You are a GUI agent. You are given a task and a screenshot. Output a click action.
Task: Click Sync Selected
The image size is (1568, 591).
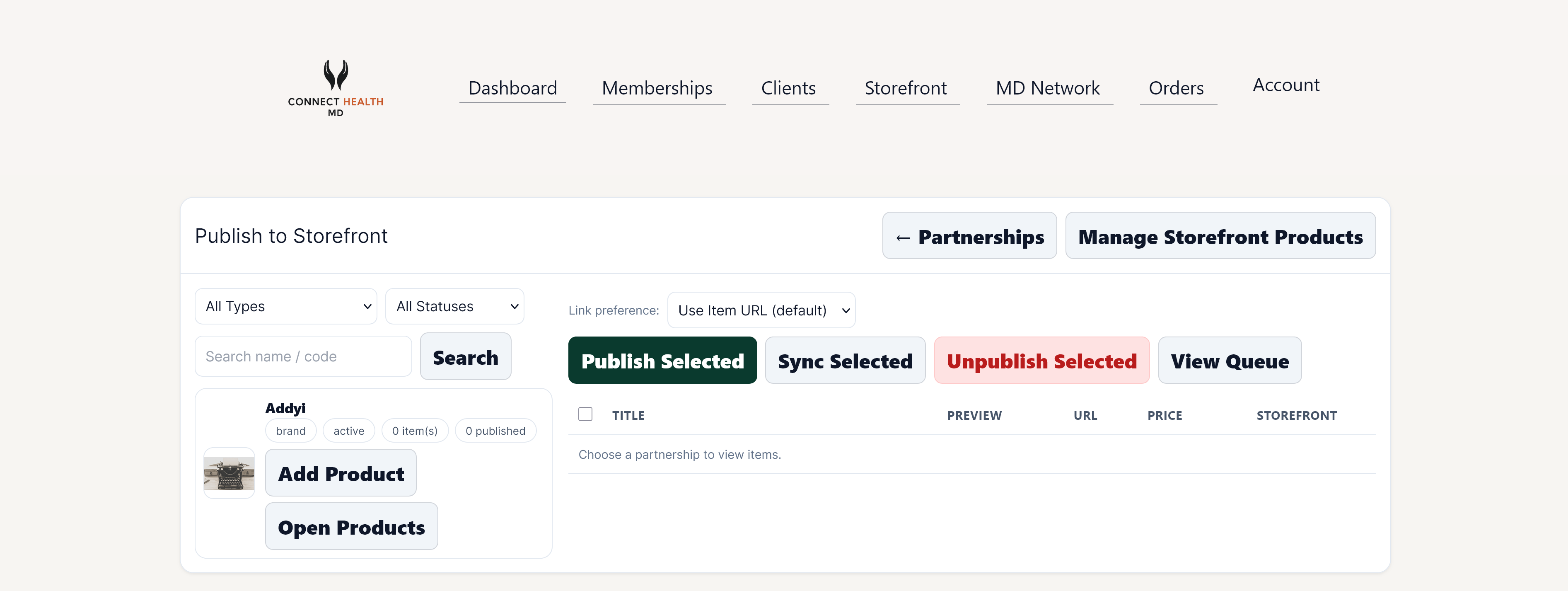point(845,360)
